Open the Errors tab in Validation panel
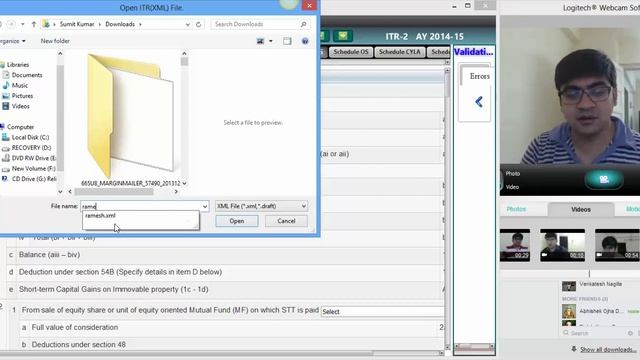Screen dimensions: 640x360 click(x=479, y=76)
